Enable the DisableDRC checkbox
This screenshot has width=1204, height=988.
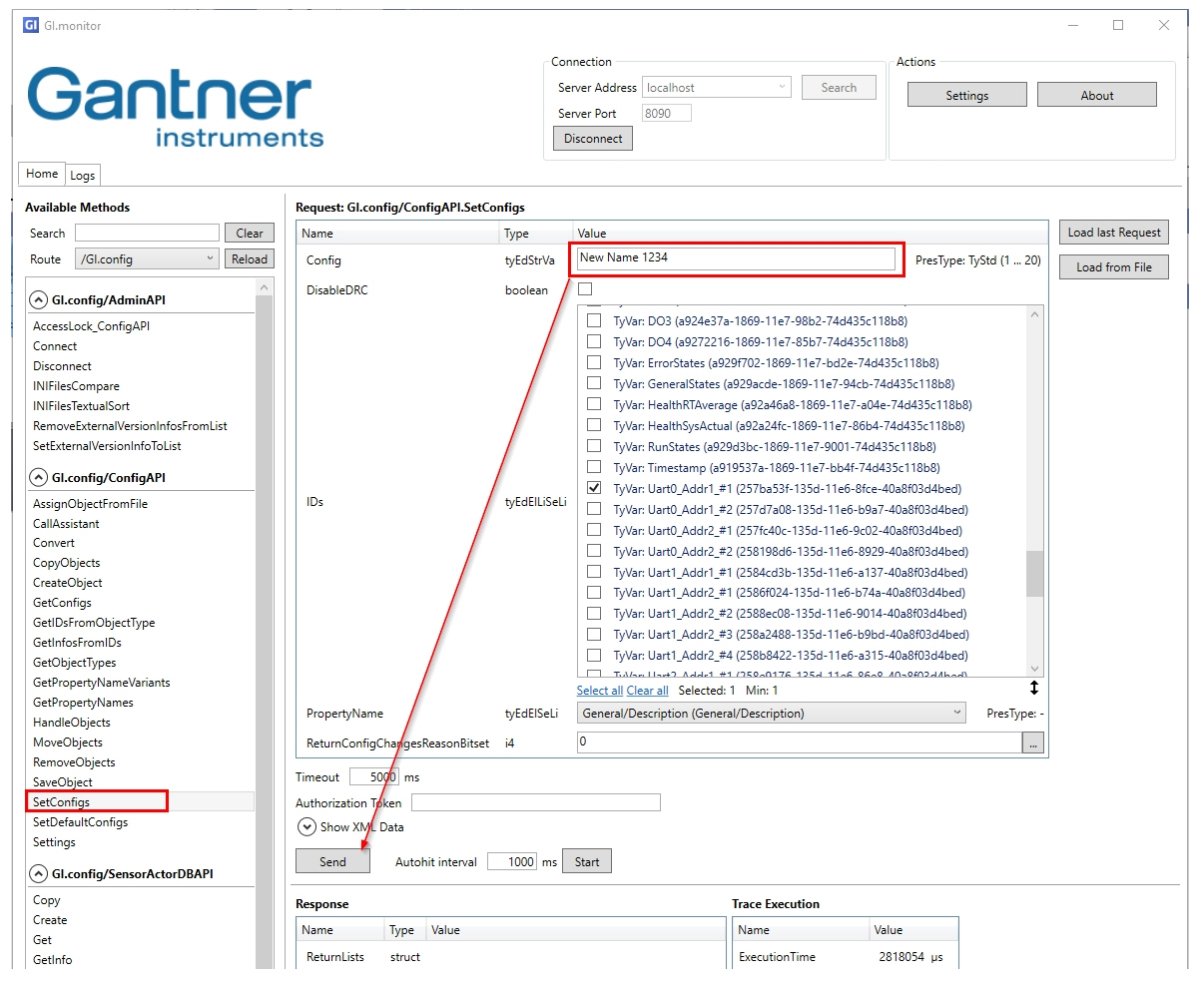585,290
